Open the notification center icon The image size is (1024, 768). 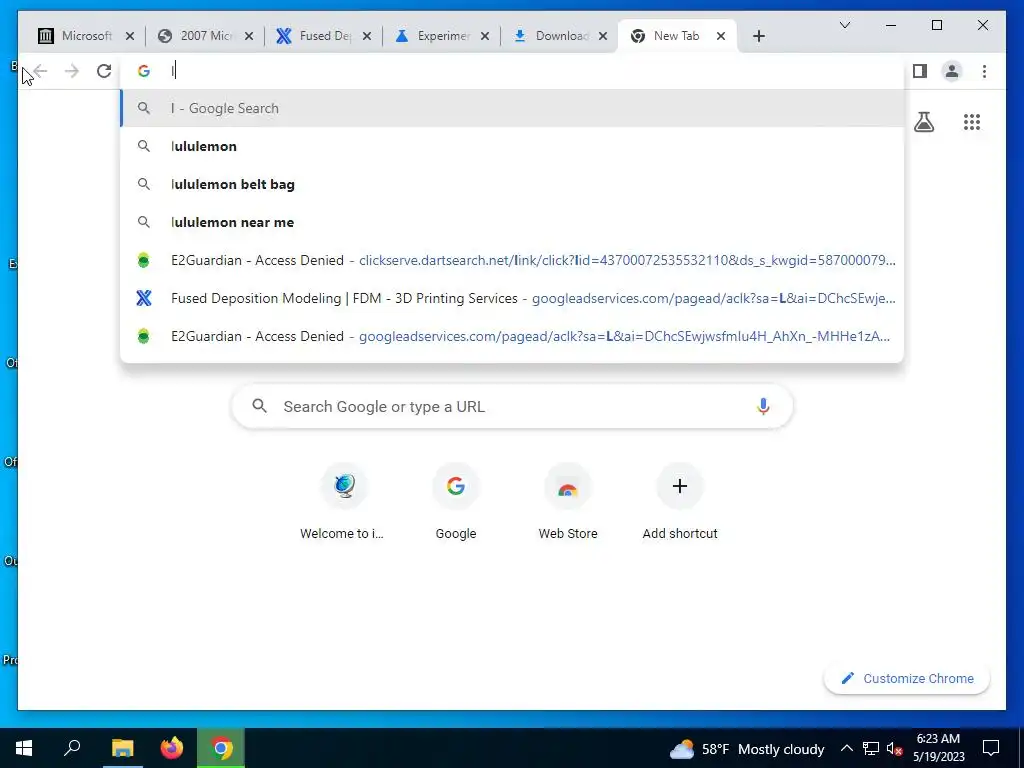pyautogui.click(x=991, y=748)
